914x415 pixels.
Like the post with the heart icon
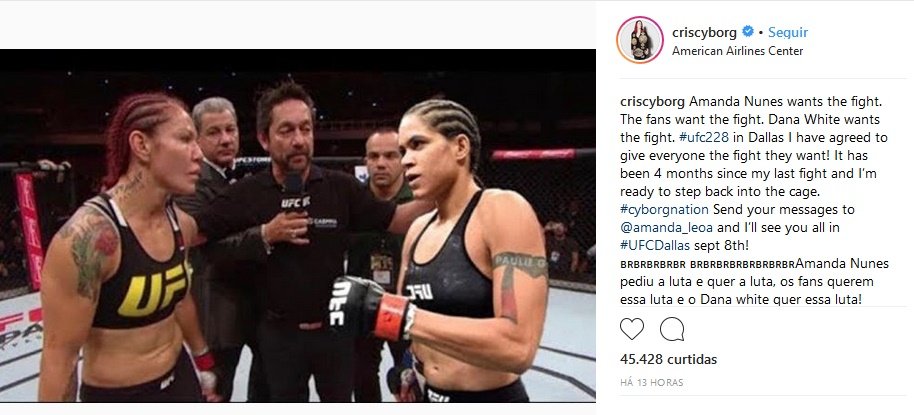point(631,329)
